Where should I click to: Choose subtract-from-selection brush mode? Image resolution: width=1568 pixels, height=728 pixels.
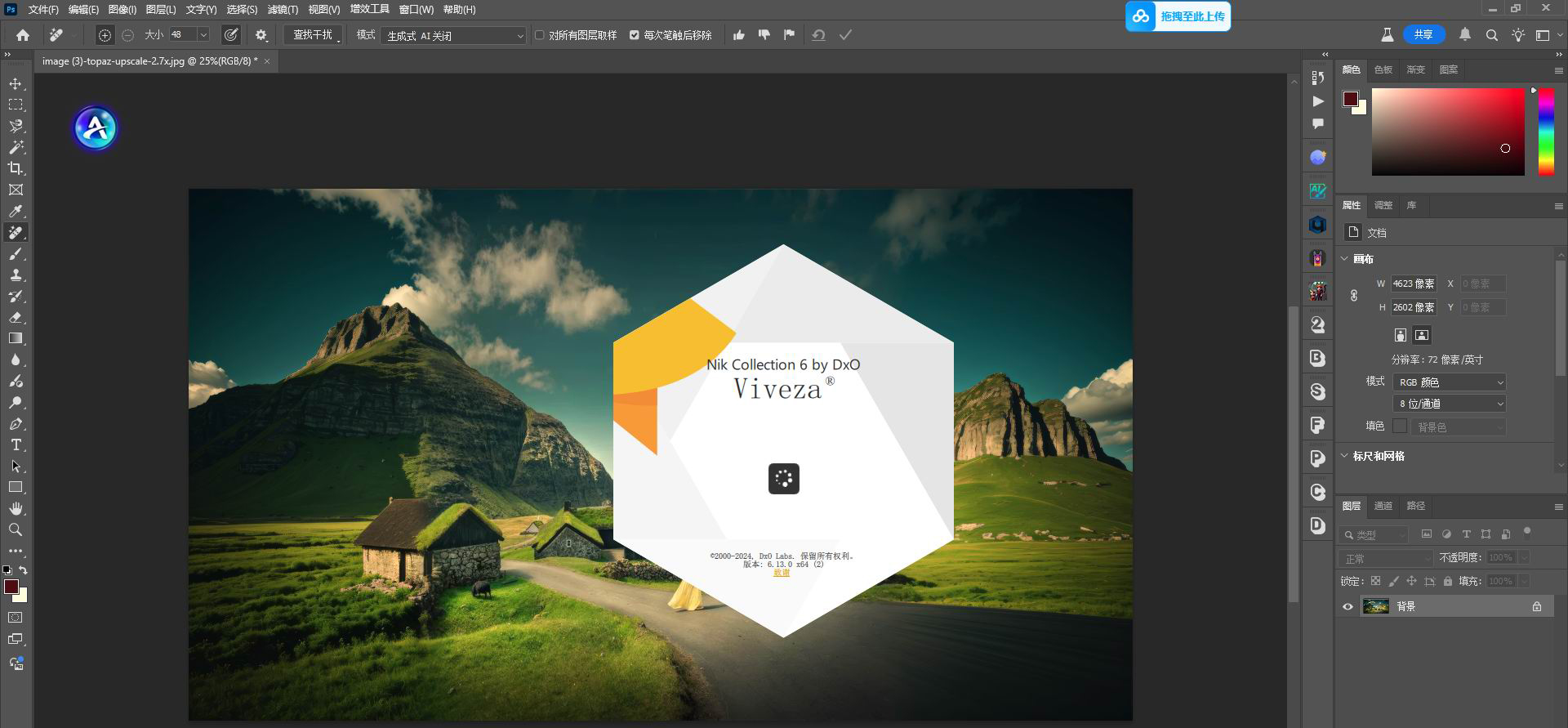pos(128,35)
